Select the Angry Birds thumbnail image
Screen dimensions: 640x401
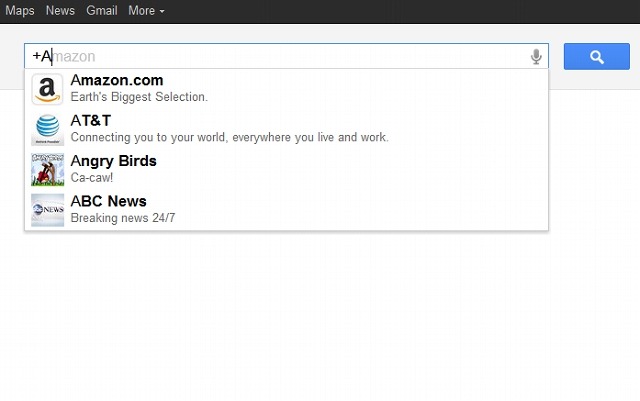tap(47, 169)
